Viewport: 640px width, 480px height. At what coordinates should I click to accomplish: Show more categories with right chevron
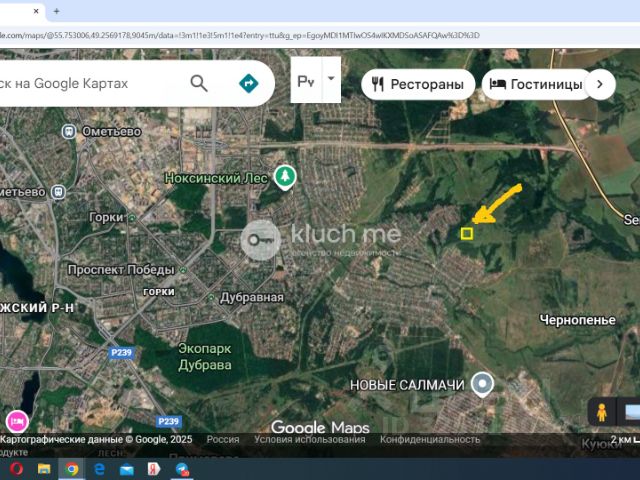(600, 84)
